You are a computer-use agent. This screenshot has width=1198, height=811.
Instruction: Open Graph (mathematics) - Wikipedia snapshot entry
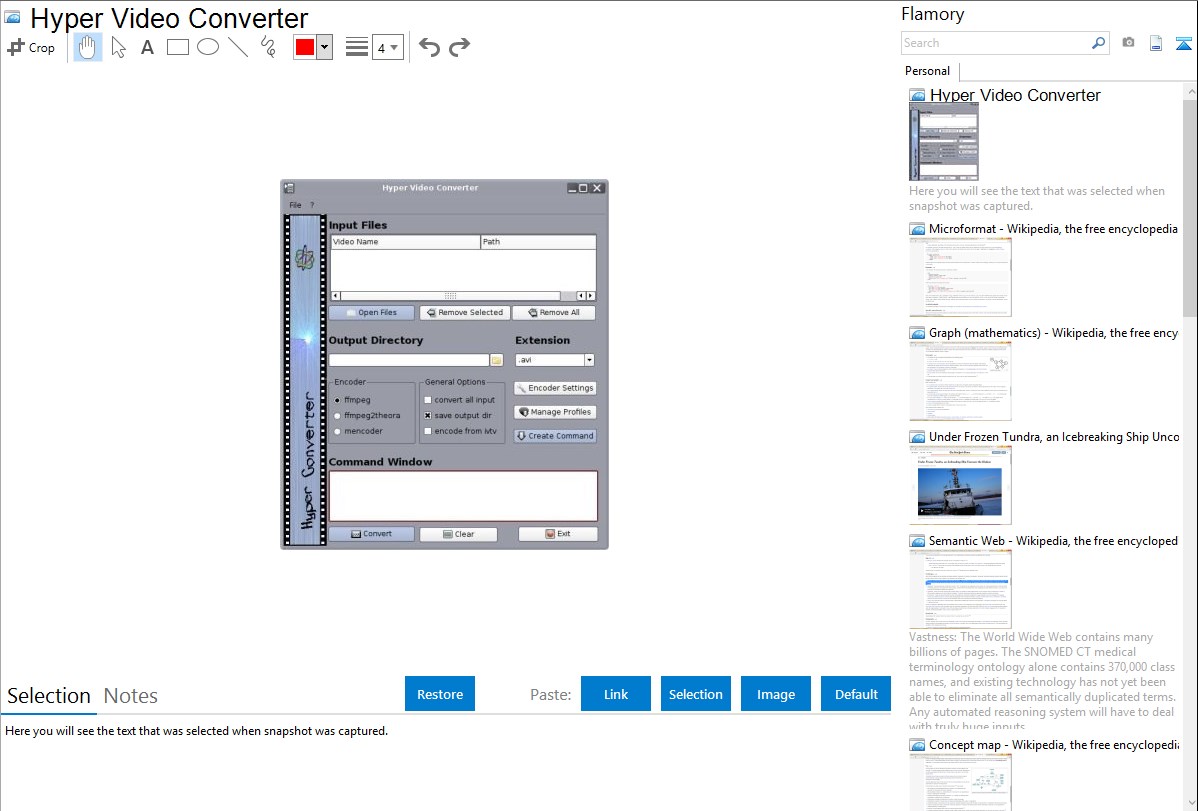coord(1053,333)
